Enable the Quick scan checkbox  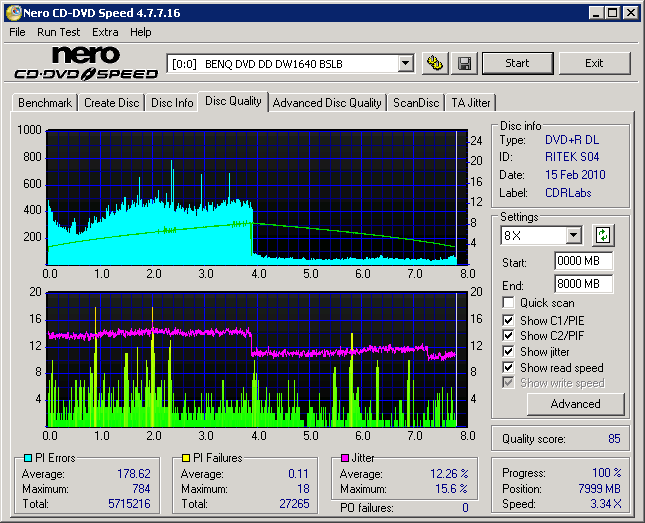click(509, 303)
